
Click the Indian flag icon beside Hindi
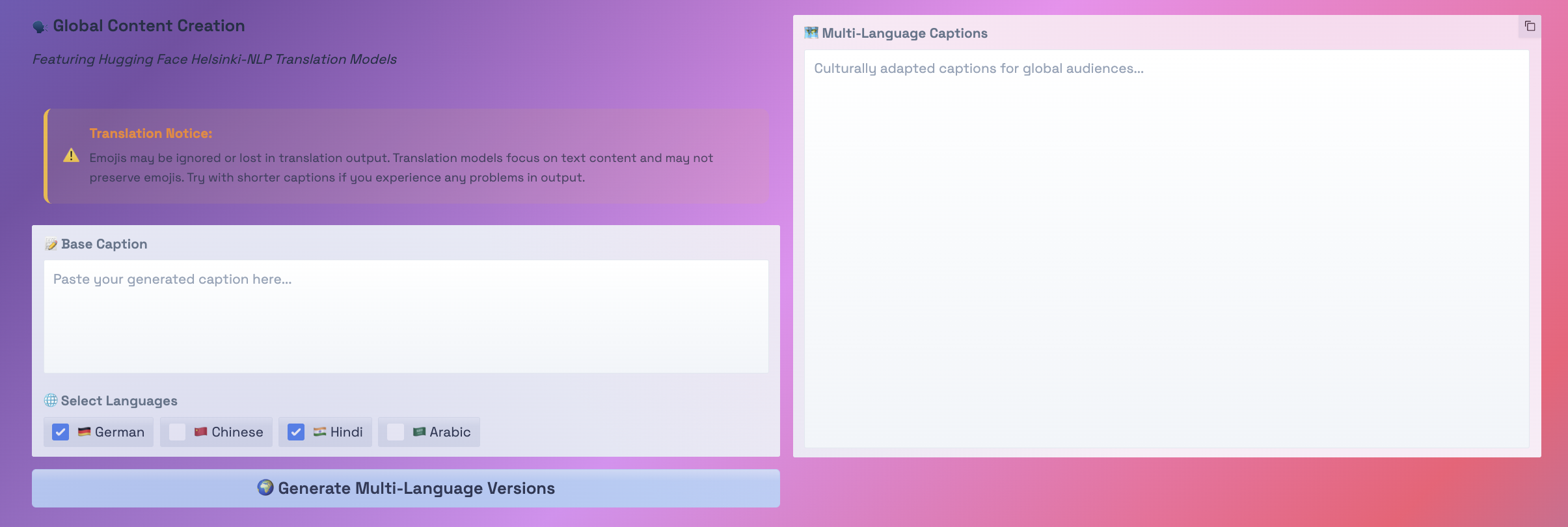(319, 431)
